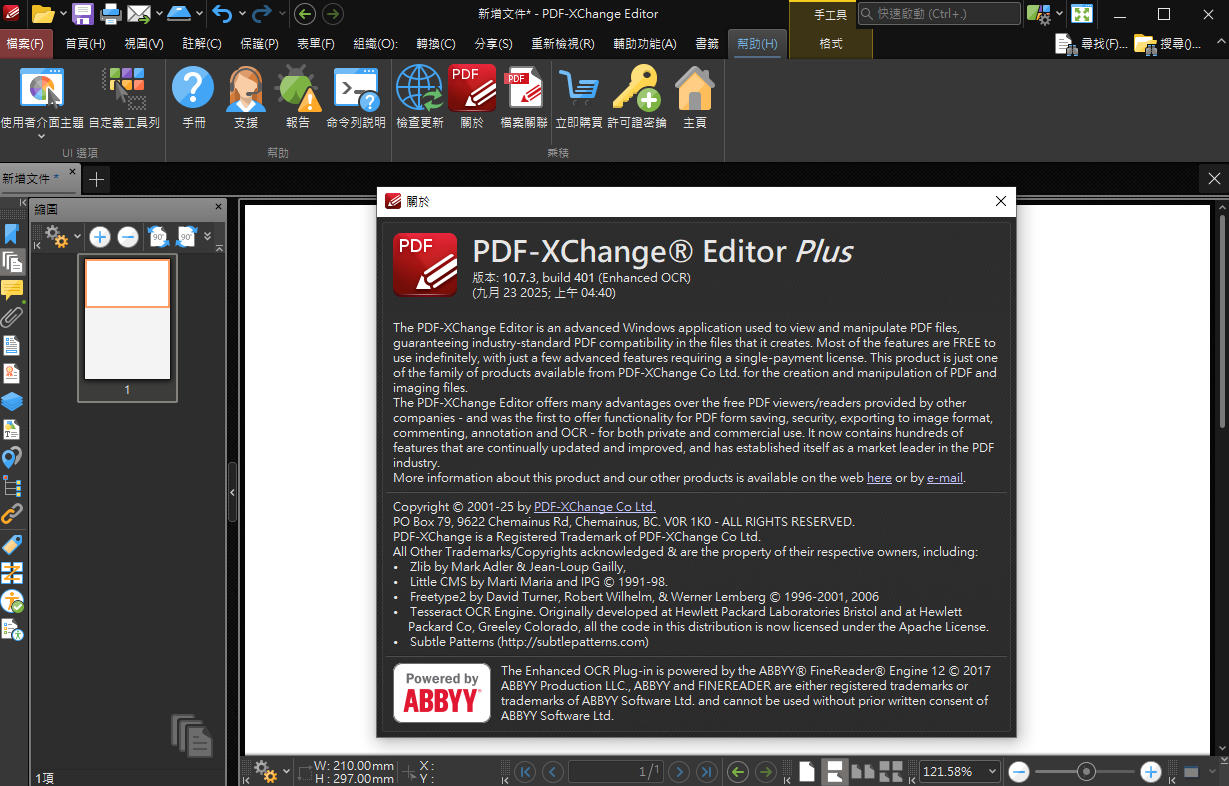Expand thumbnails panel gear options dropdown
1229x786 pixels.
77,238
